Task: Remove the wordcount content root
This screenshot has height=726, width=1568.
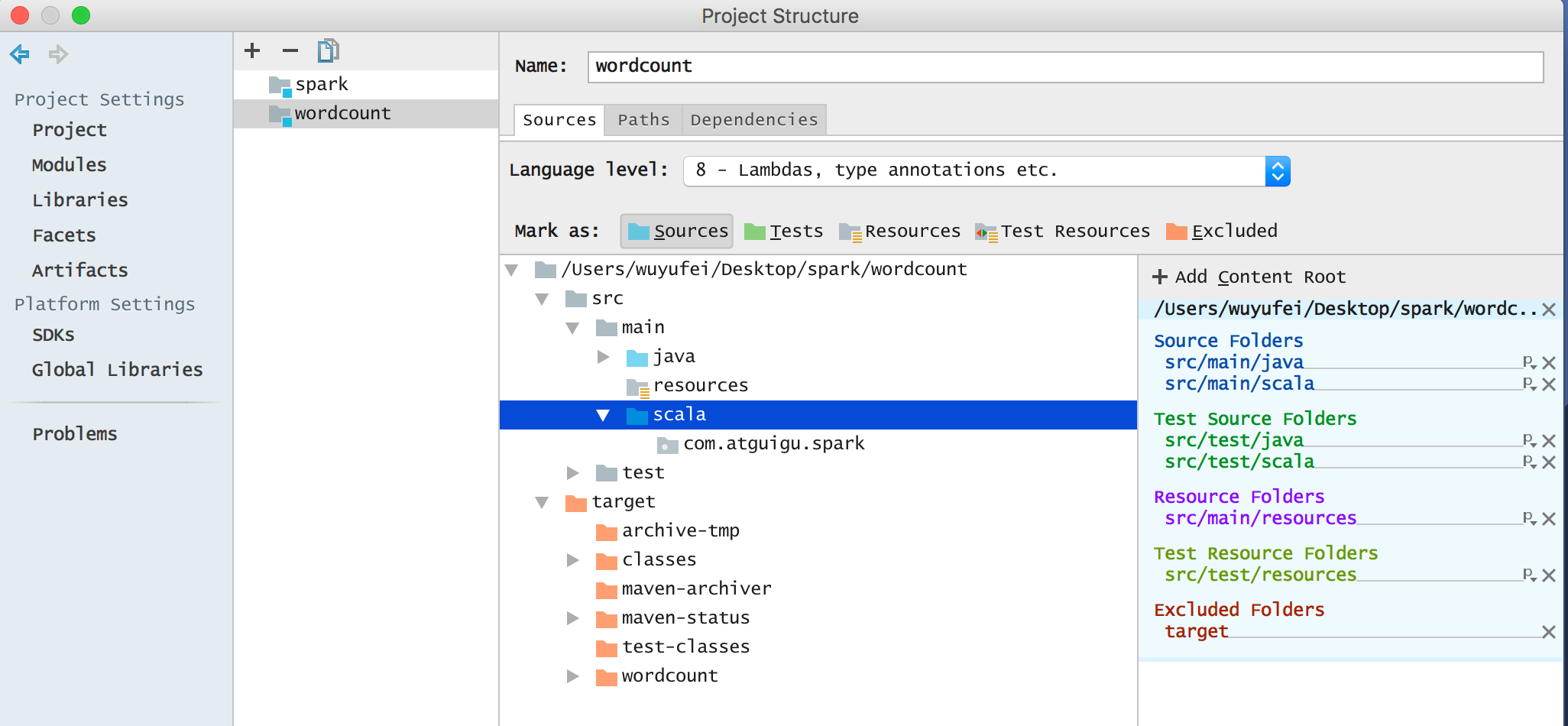Action: point(1549,310)
